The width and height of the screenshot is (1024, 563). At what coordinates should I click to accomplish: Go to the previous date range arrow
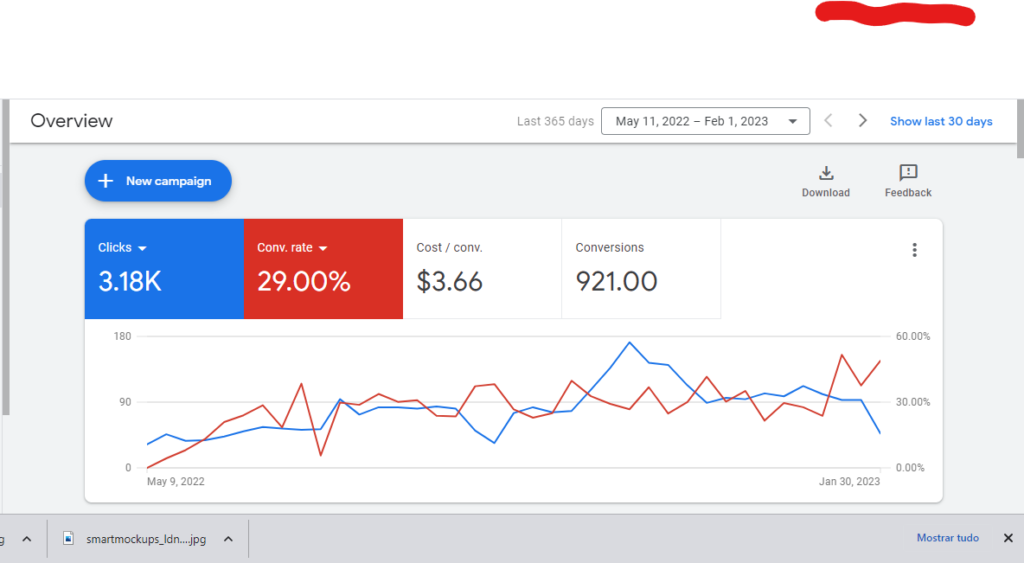(x=828, y=121)
